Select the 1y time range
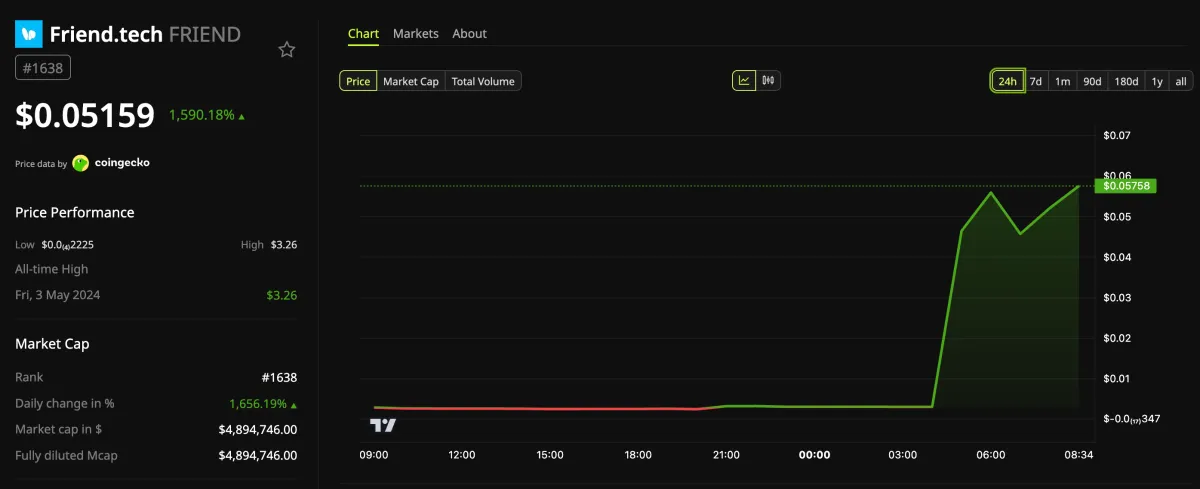The image size is (1200, 489). pyautogui.click(x=1157, y=81)
